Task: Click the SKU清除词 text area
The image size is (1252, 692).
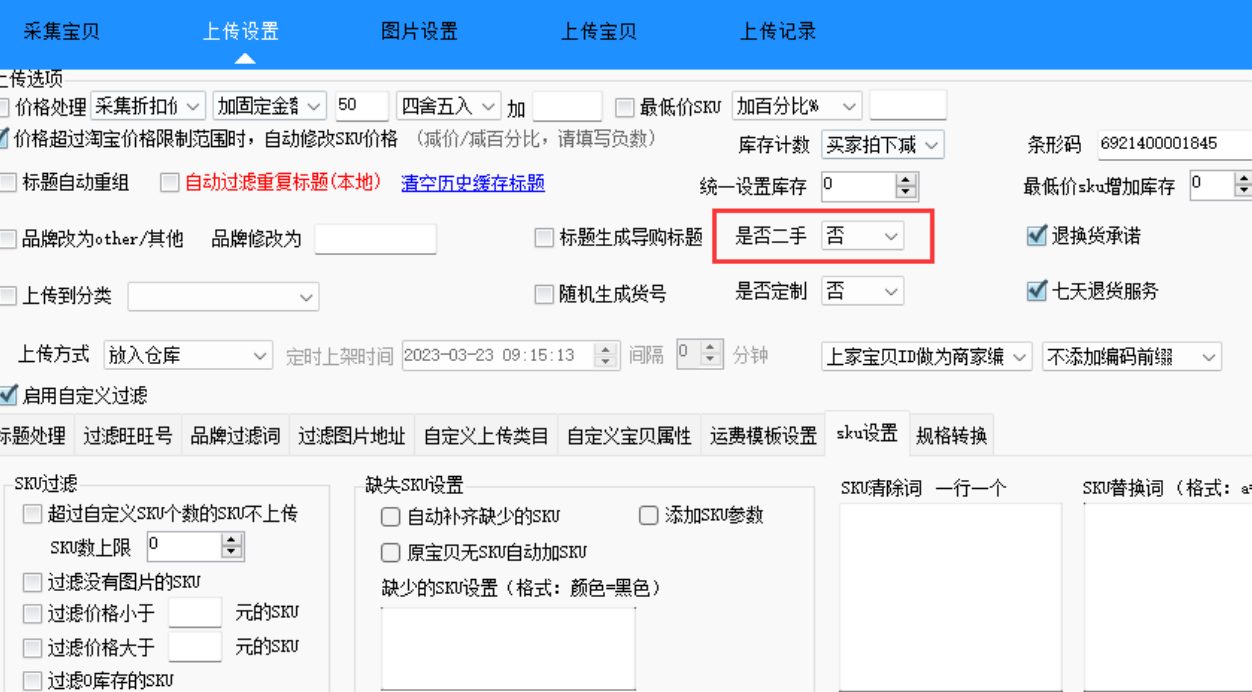Action: click(x=950, y=597)
